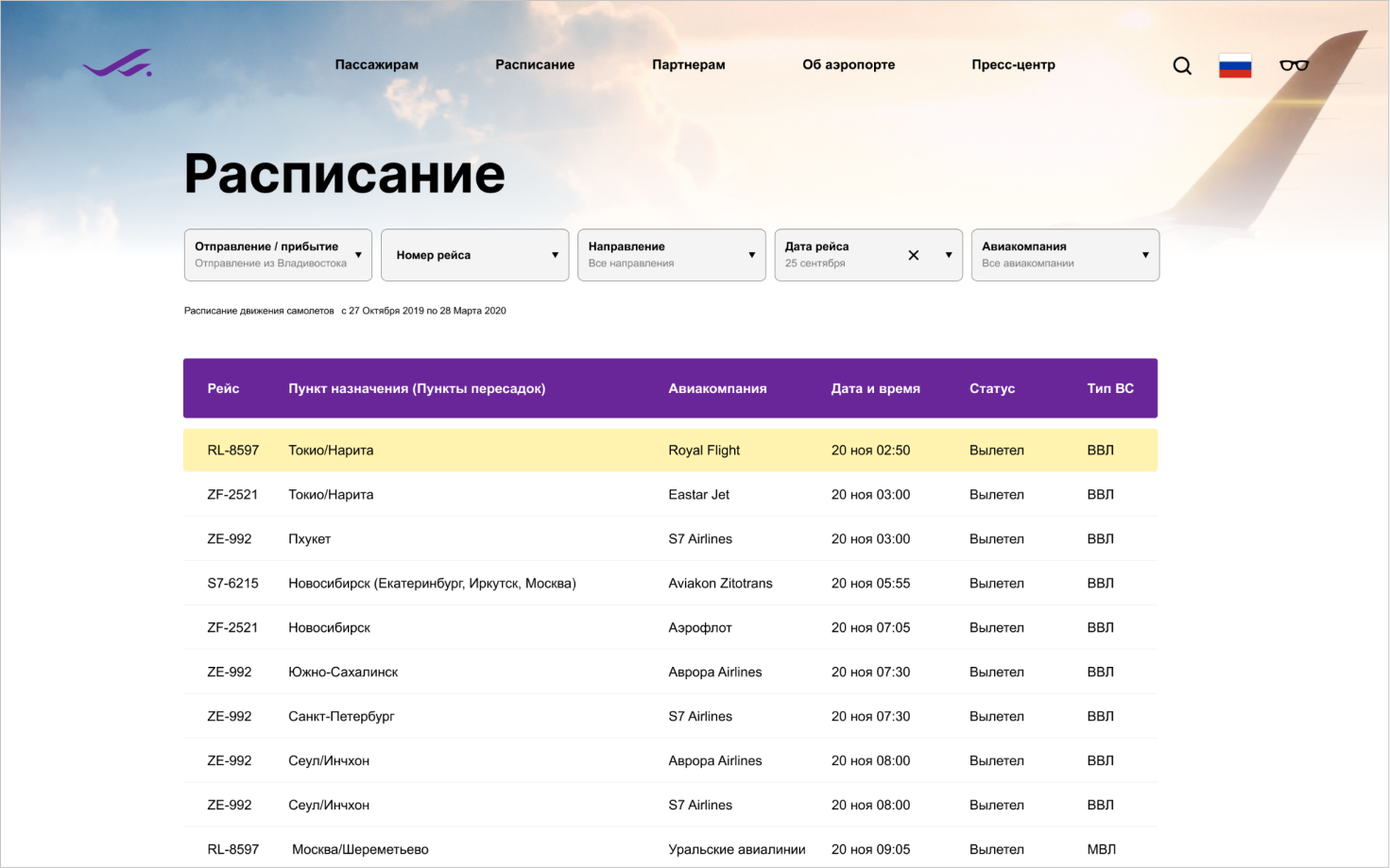1390x868 pixels.
Task: Expand the Направление filter dropdown
Action: 671,255
